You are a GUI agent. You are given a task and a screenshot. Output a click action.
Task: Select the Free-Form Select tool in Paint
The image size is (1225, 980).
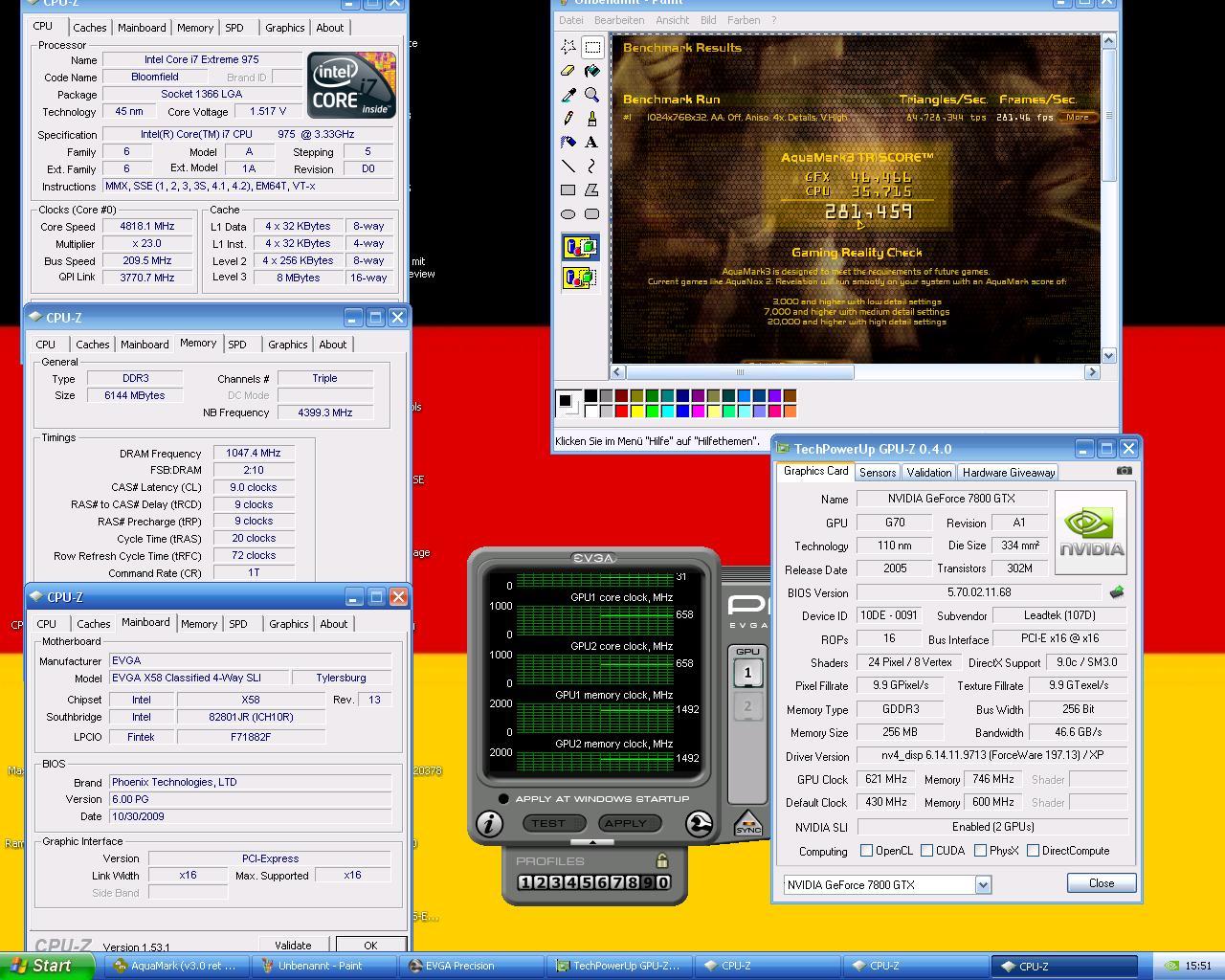(x=568, y=47)
